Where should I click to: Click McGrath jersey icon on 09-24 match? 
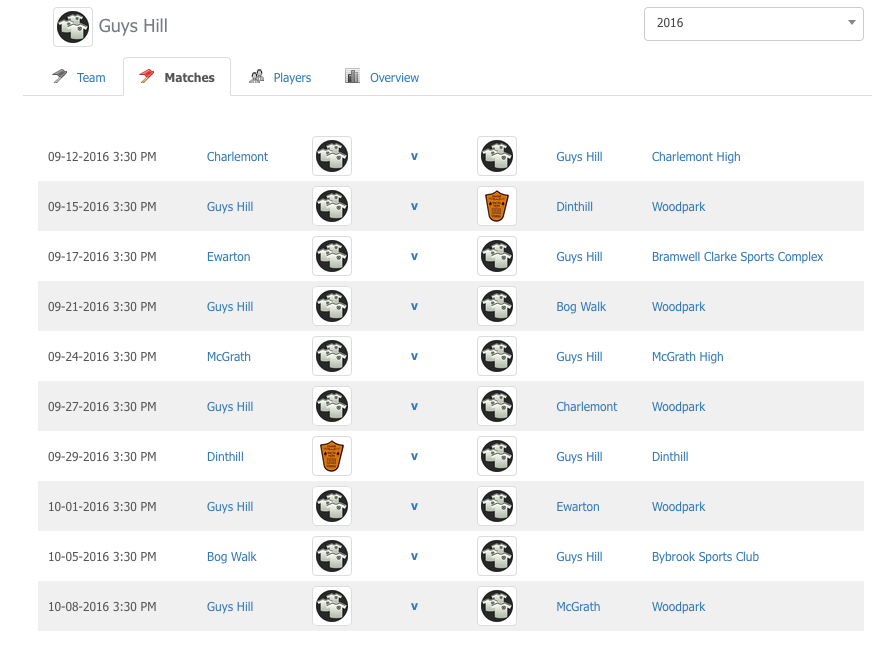click(332, 356)
